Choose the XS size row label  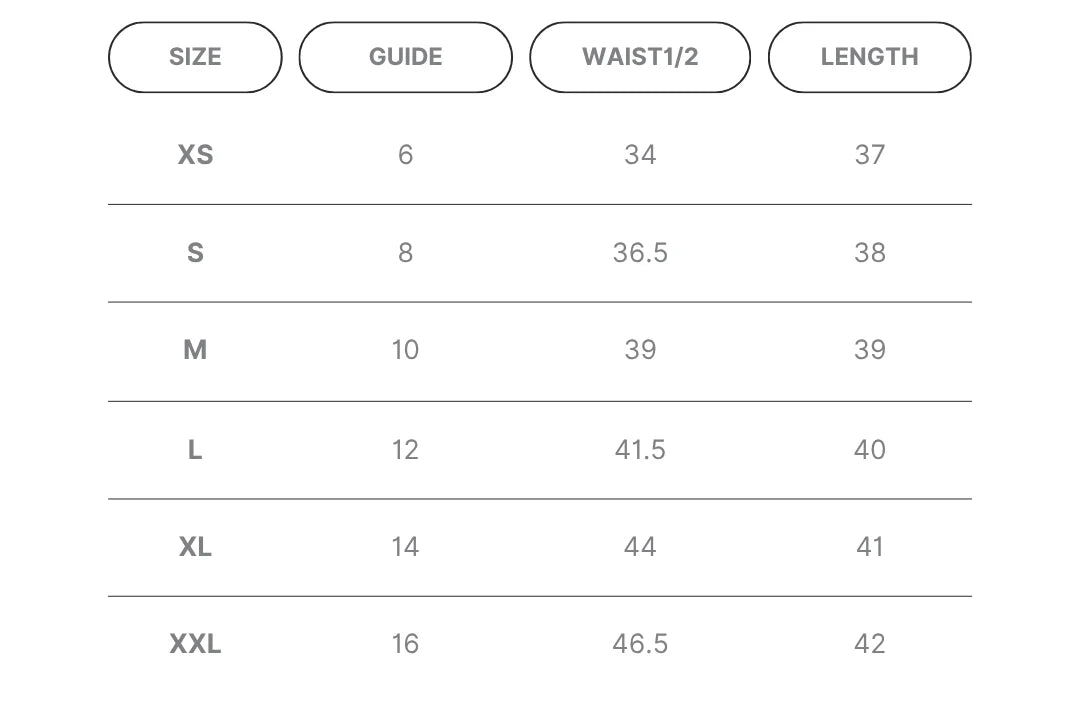coord(196,155)
